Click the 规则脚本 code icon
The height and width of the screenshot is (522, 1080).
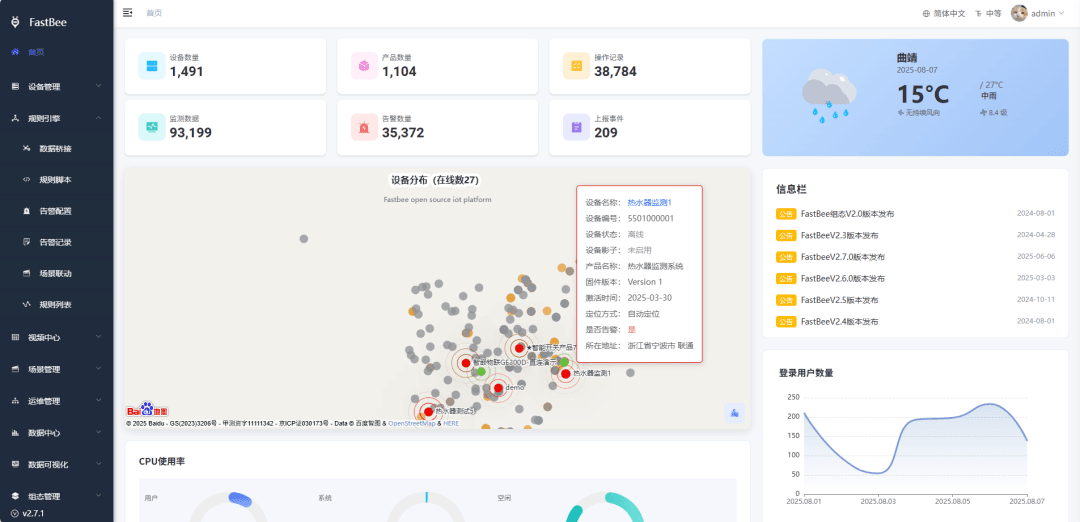tap(26, 180)
